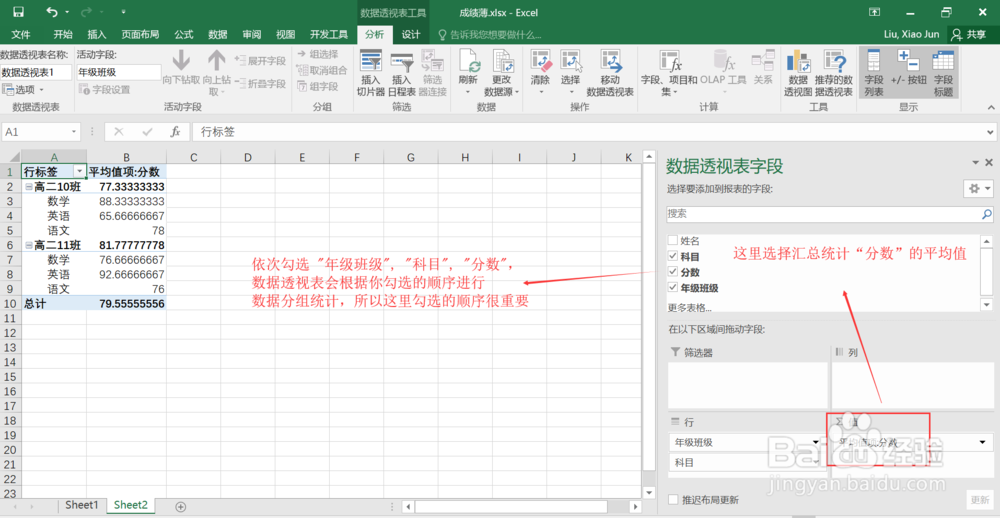Open the 行标签 filter dropdown
Image resolution: width=1000 pixels, height=518 pixels.
click(80, 172)
